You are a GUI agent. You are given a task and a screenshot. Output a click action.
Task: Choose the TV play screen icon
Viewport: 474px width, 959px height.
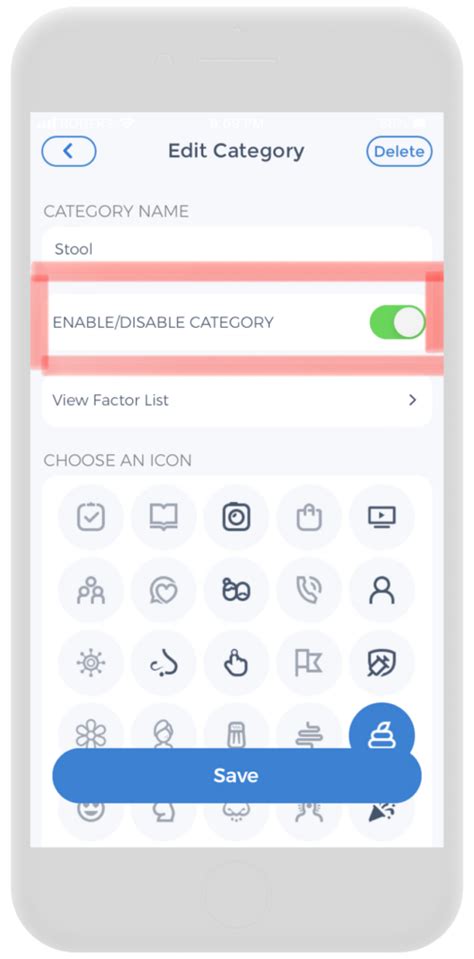click(382, 517)
